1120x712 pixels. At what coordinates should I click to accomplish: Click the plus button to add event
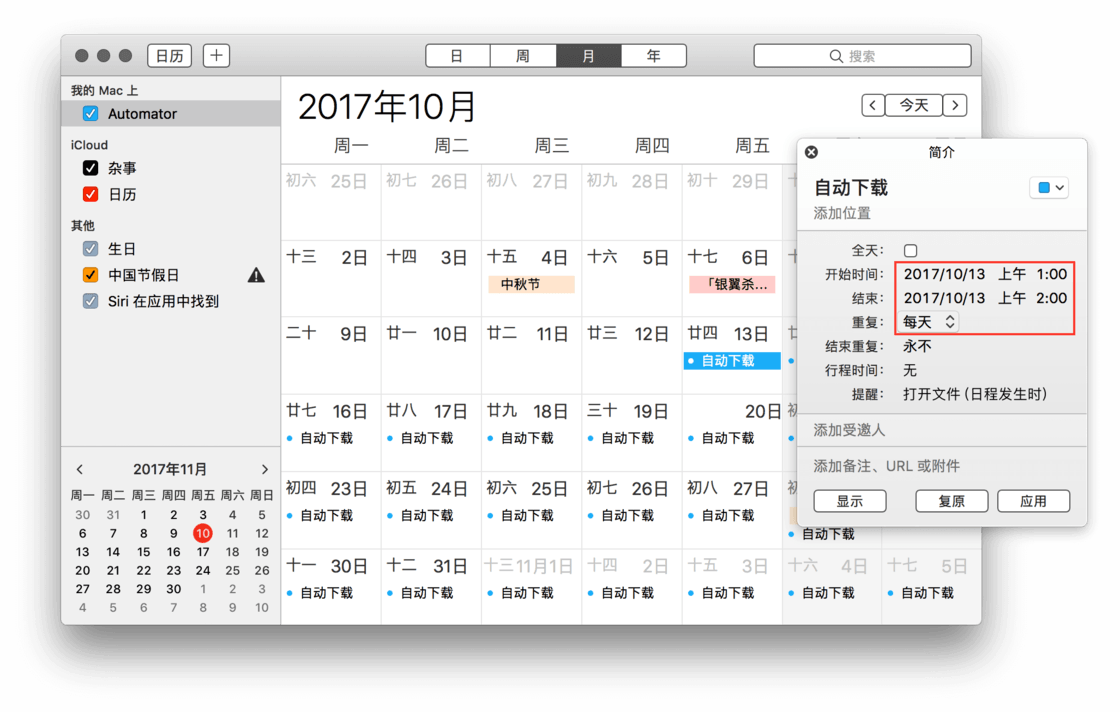[x=216, y=56]
